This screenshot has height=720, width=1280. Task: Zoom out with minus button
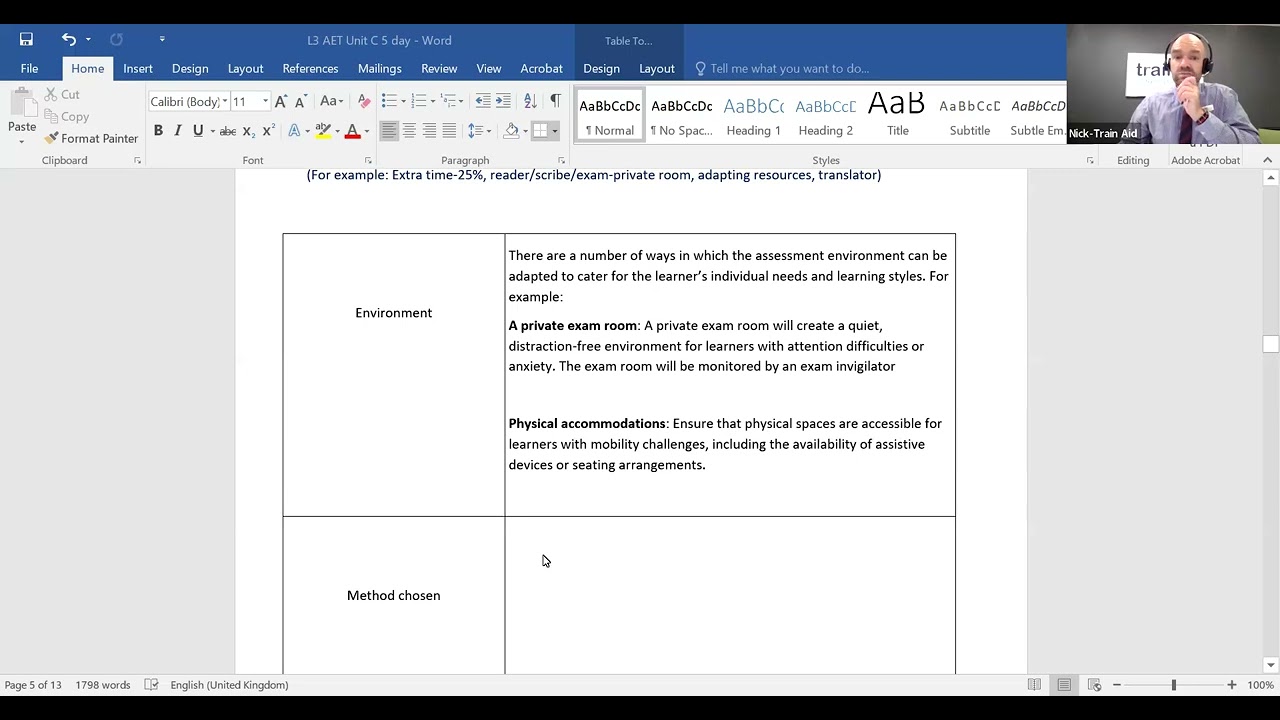(1117, 685)
